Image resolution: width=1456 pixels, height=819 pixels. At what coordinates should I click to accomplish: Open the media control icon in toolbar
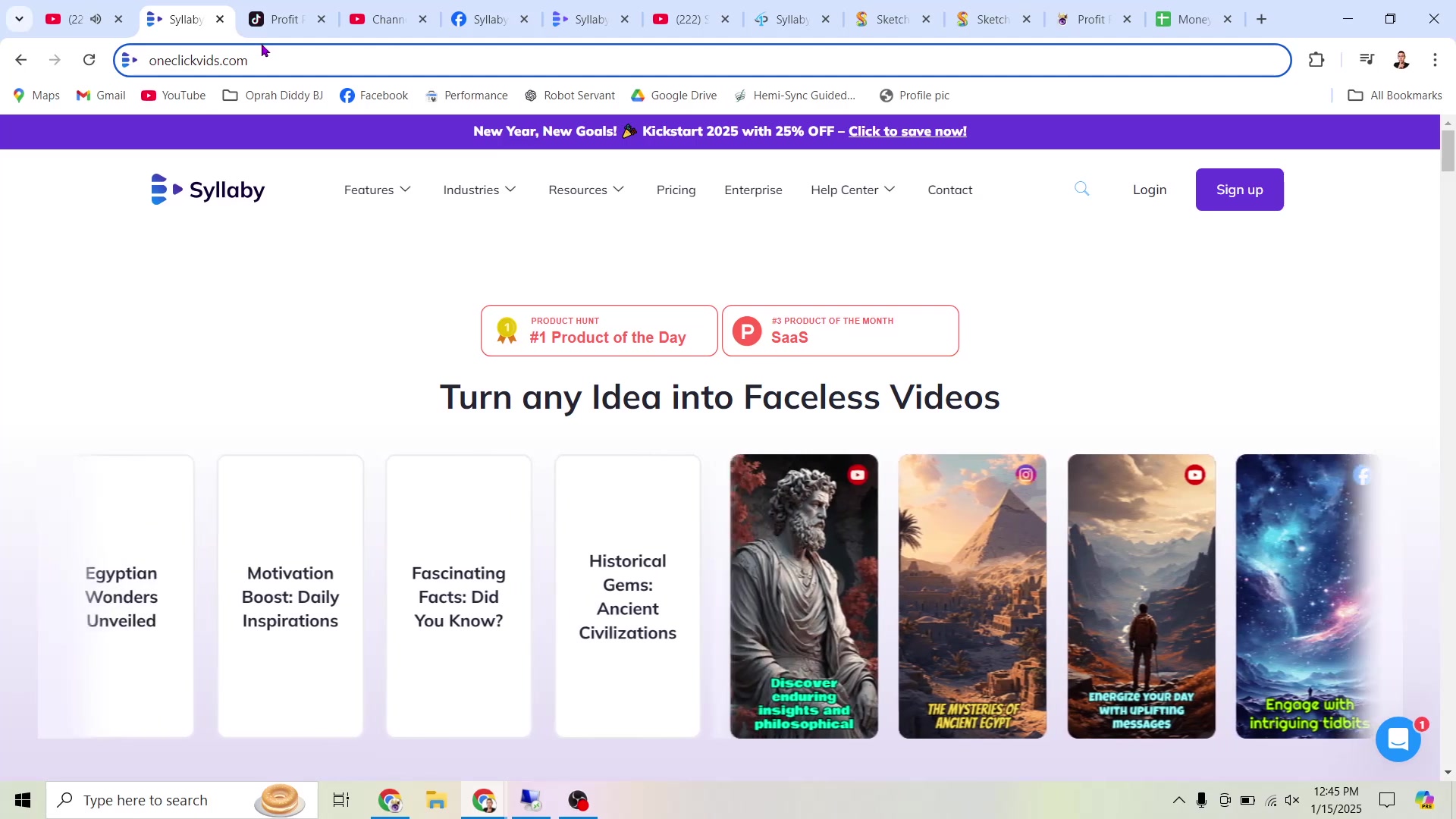[1367, 60]
